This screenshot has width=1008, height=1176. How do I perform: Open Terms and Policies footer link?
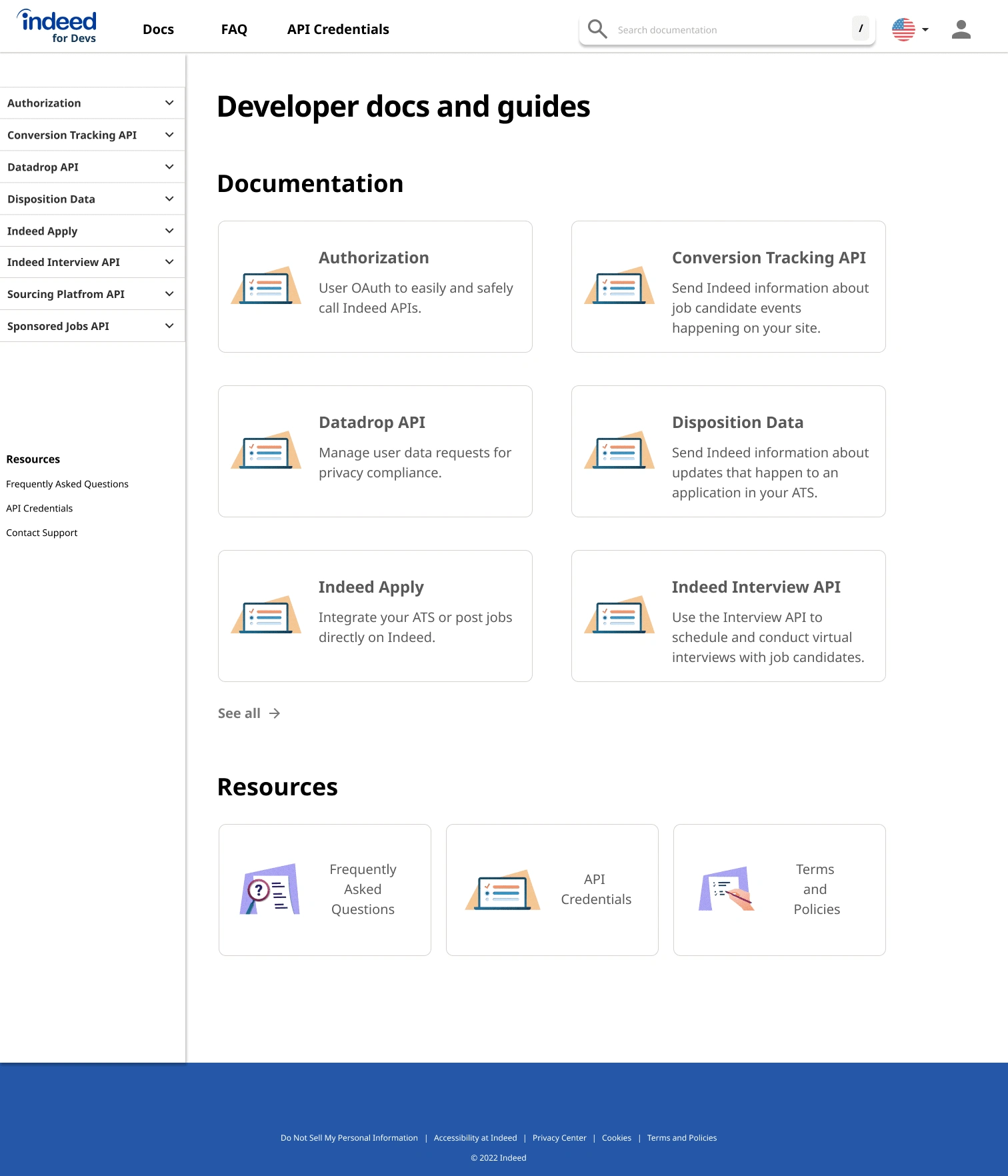pyautogui.click(x=682, y=1138)
